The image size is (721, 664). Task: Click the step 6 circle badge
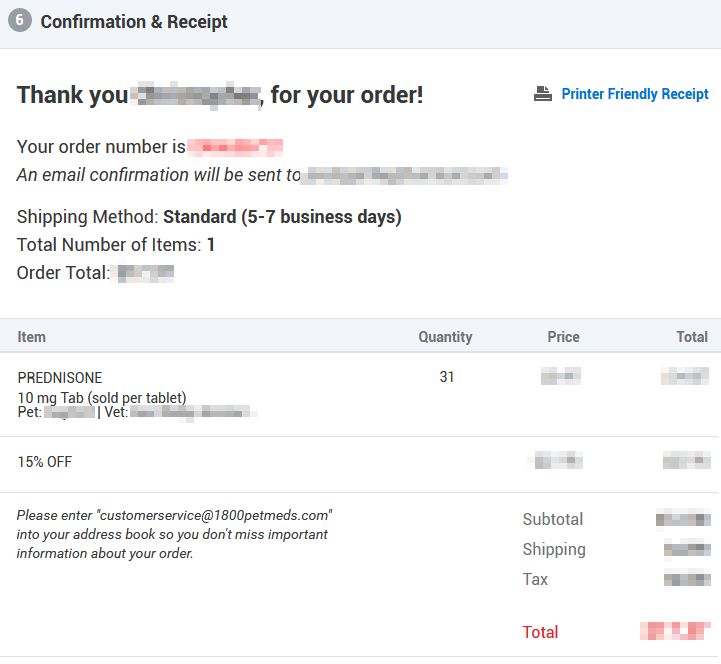[20, 20]
